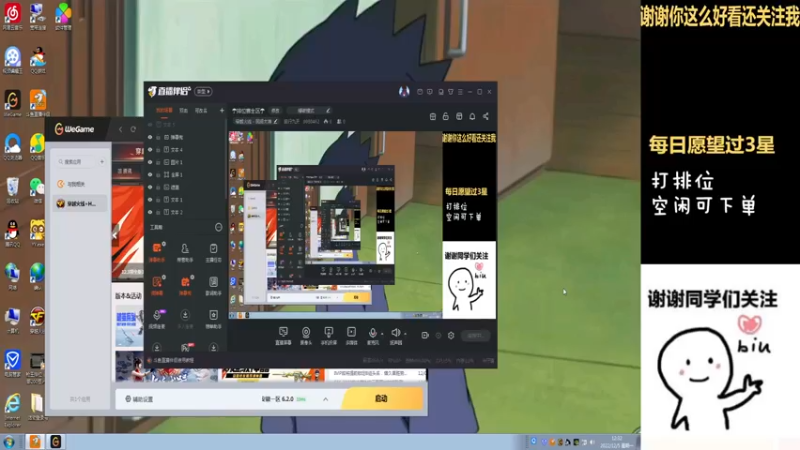
Task: Select the 全屏 1 source row
Action: pyautogui.click(x=185, y=174)
